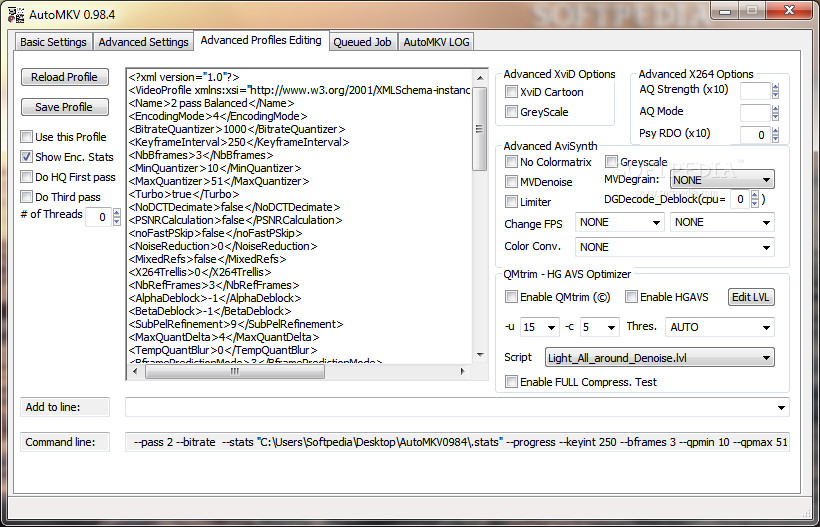
Task: Click the Save Profile button
Action: 64,107
